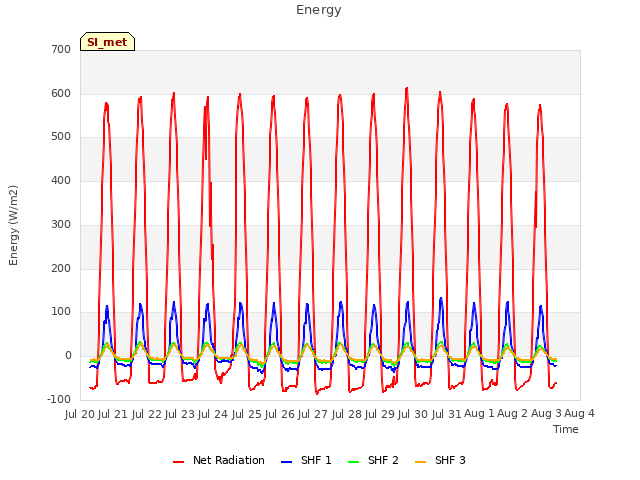
Task: Click the Aug 4 x-axis tick label
Action: tap(579, 414)
